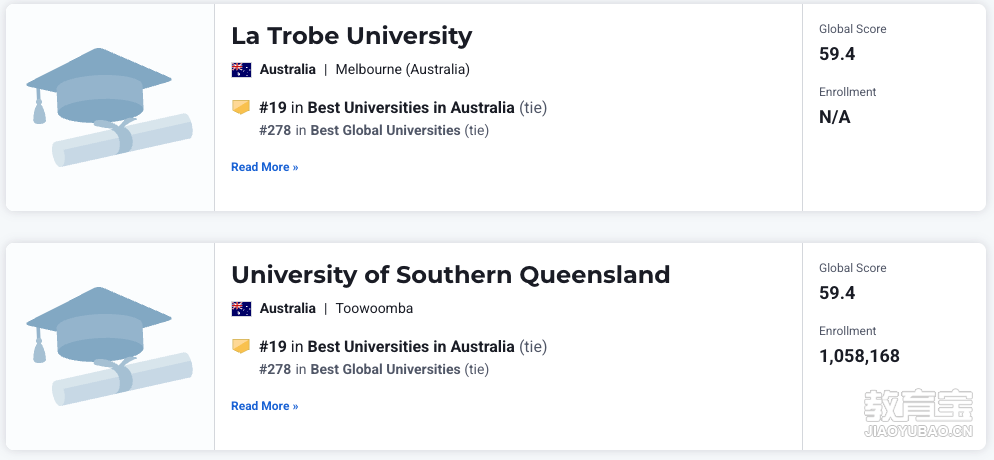Image resolution: width=994 pixels, height=460 pixels.
Task: Open University of Southern Queensland title link
Action: (x=450, y=275)
